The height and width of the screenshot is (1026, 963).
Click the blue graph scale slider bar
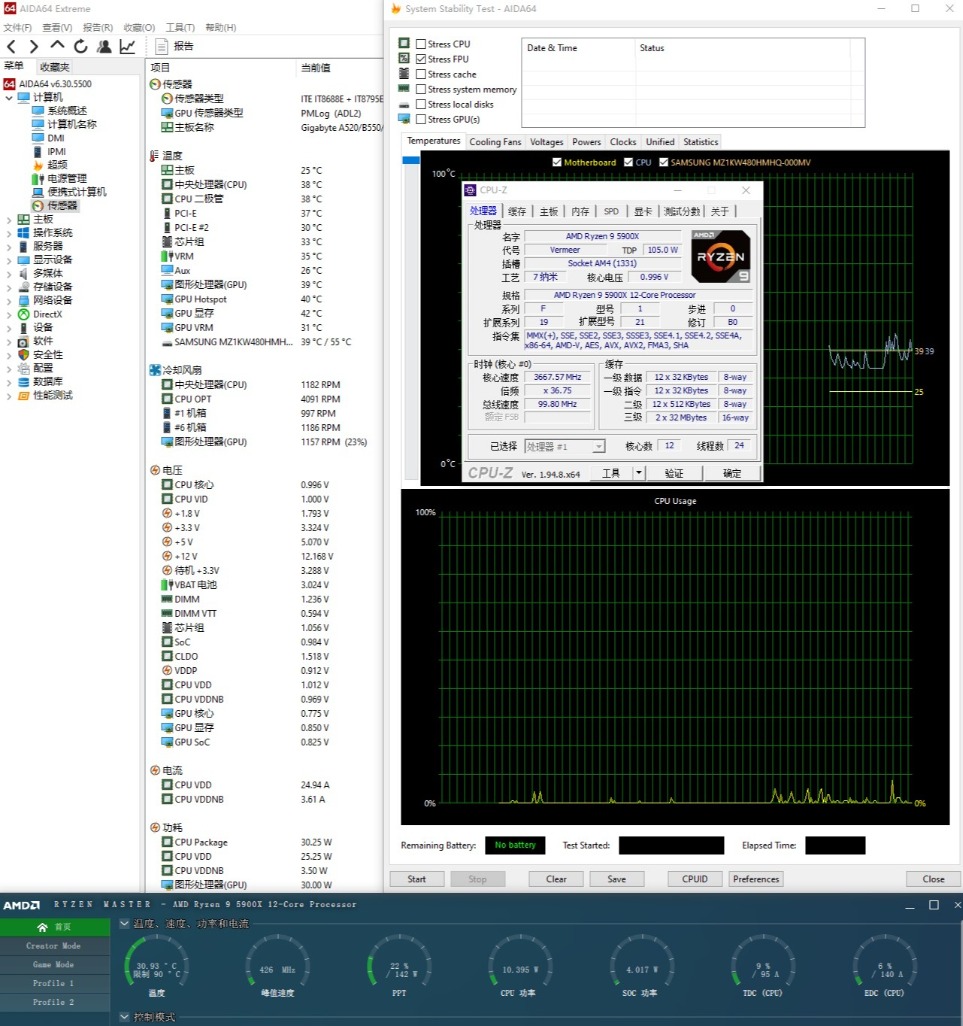click(x=411, y=160)
